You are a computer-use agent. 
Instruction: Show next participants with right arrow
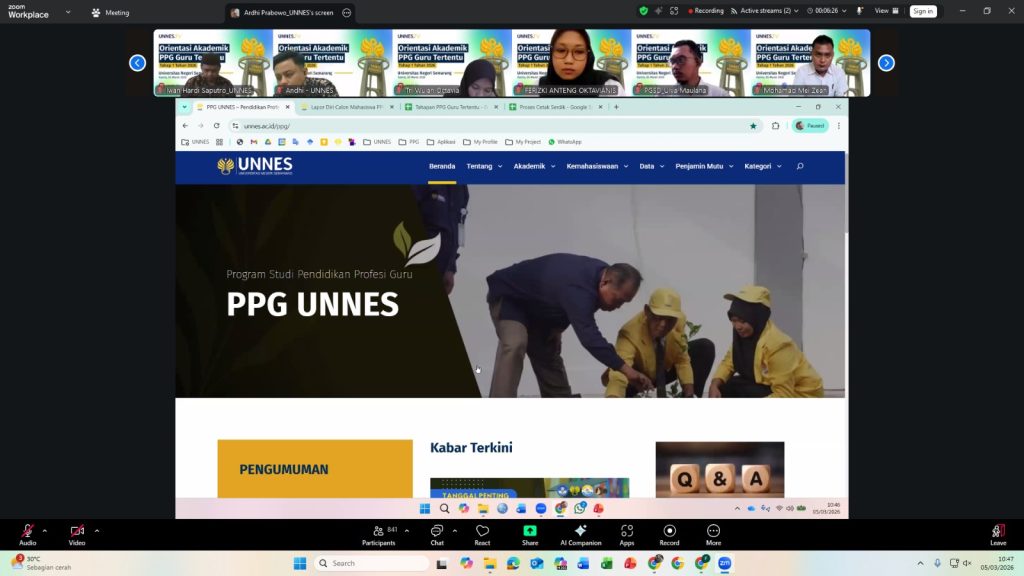(886, 62)
